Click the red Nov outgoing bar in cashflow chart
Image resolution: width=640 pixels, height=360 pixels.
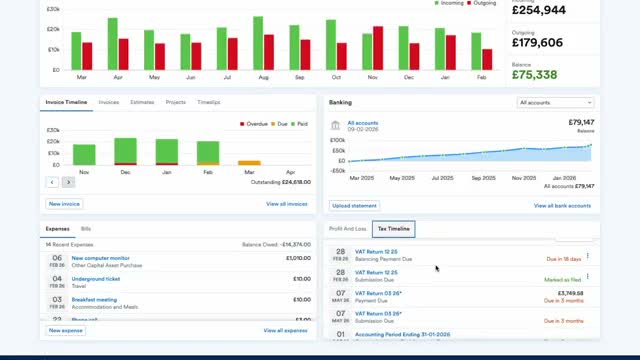tap(378, 48)
